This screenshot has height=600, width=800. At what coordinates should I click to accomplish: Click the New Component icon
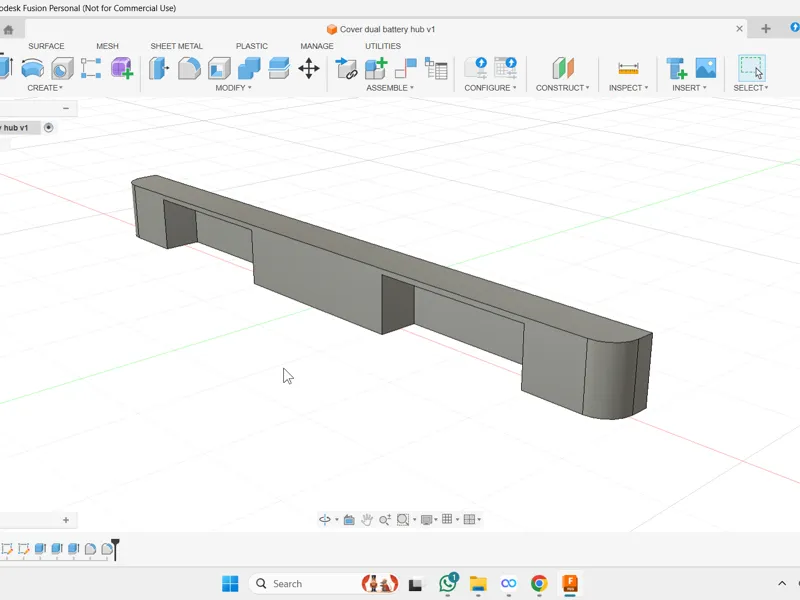[376, 68]
